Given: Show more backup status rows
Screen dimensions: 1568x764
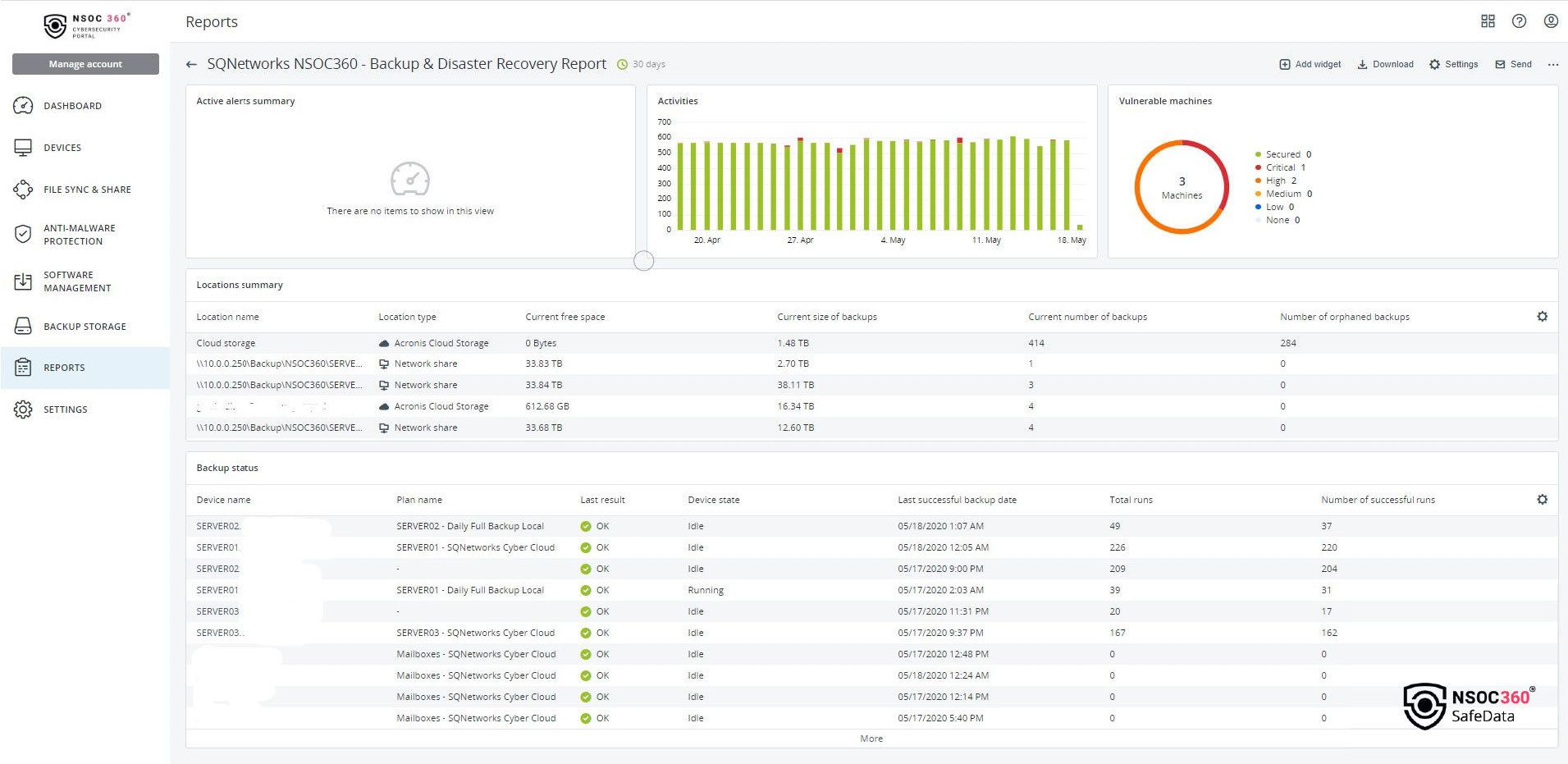Looking at the screenshot, I should (871, 739).
